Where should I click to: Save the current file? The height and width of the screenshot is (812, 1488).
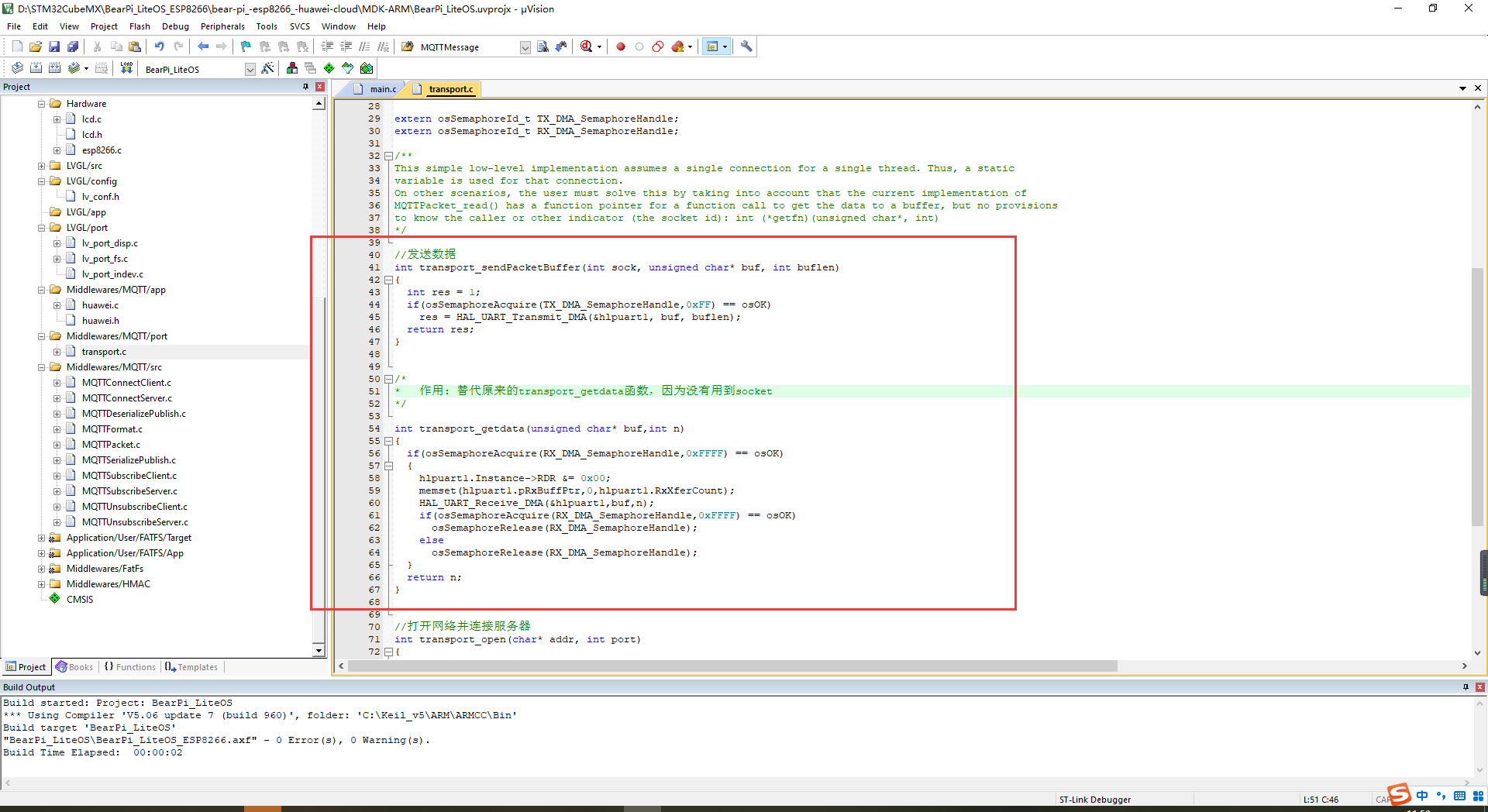point(54,46)
